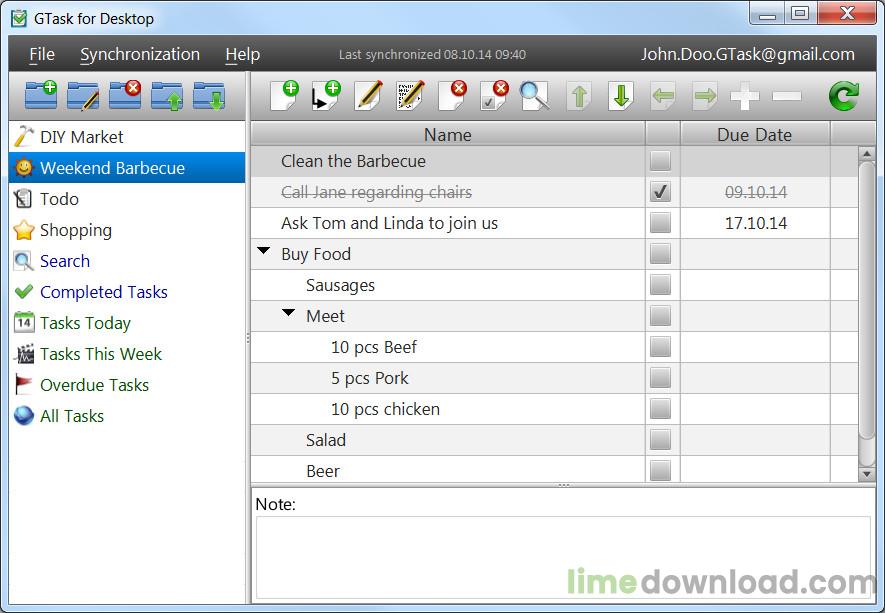The image size is (885, 613).
Task: Collapse the Meet subtask group
Action: (288, 313)
